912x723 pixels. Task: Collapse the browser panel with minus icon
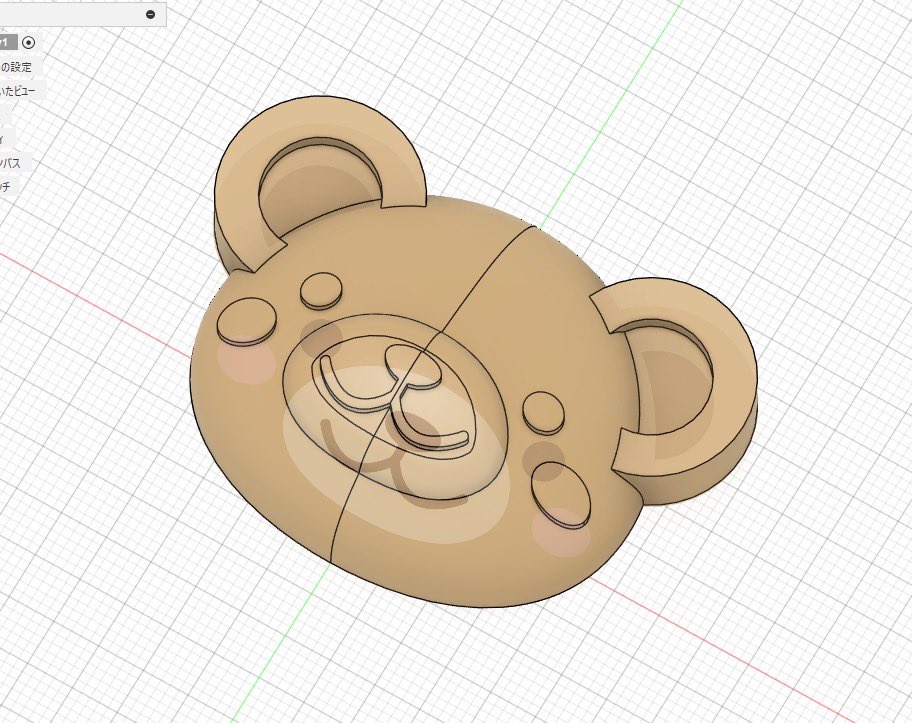151,15
